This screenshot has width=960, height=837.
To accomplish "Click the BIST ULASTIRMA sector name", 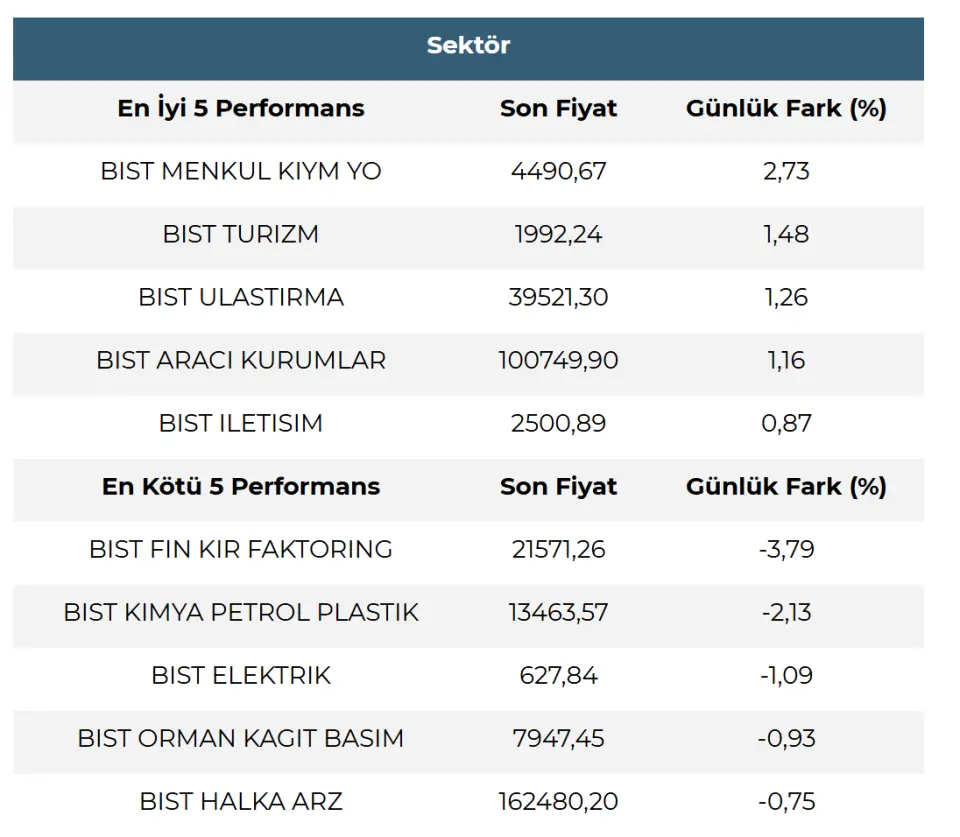I will [x=241, y=298].
